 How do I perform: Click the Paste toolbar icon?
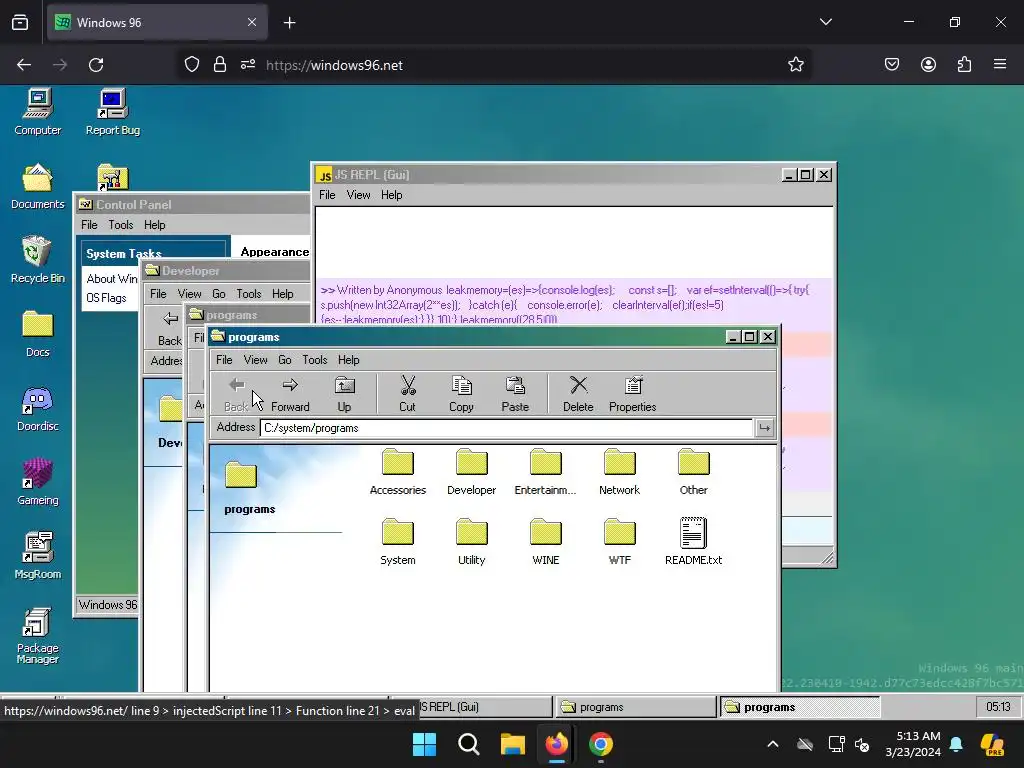(515, 394)
